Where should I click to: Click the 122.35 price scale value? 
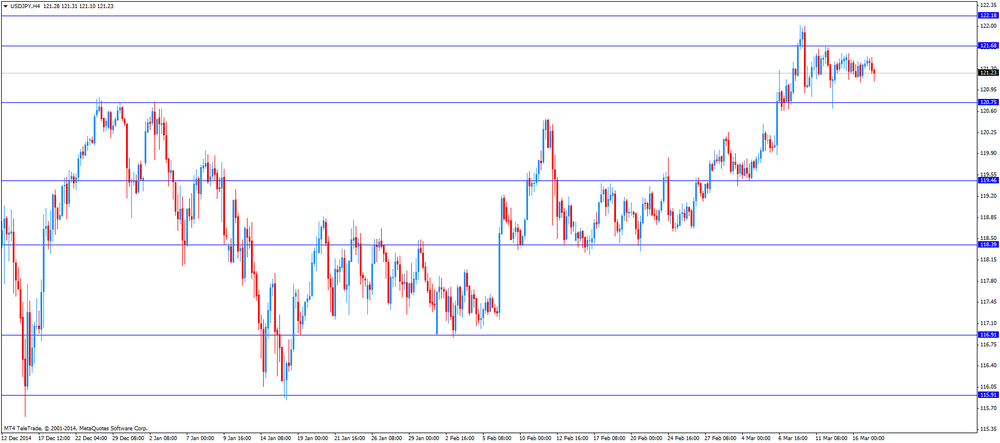pos(988,5)
